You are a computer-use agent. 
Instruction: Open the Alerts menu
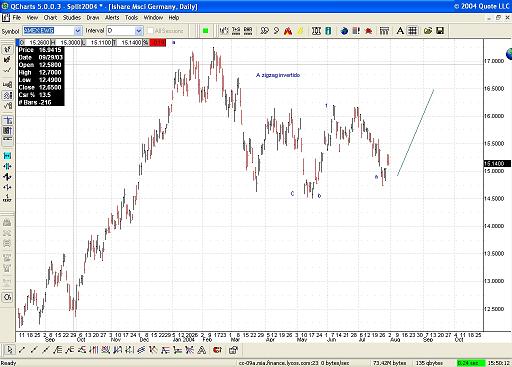(112, 18)
